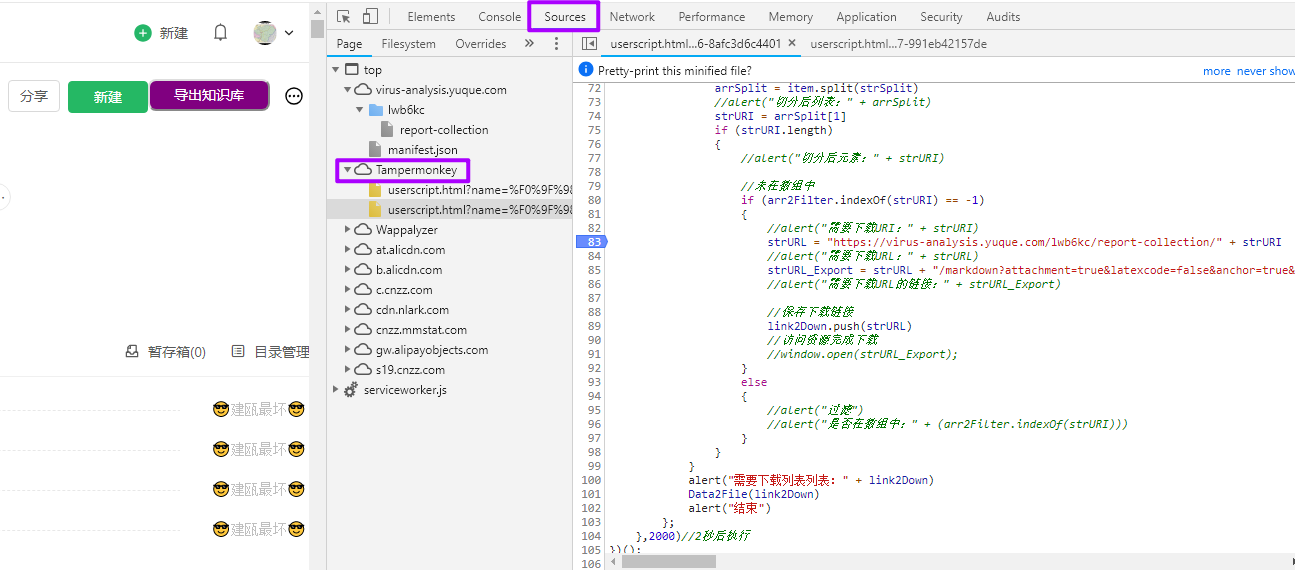Click the 目录管理 directory manager icon

(238, 352)
